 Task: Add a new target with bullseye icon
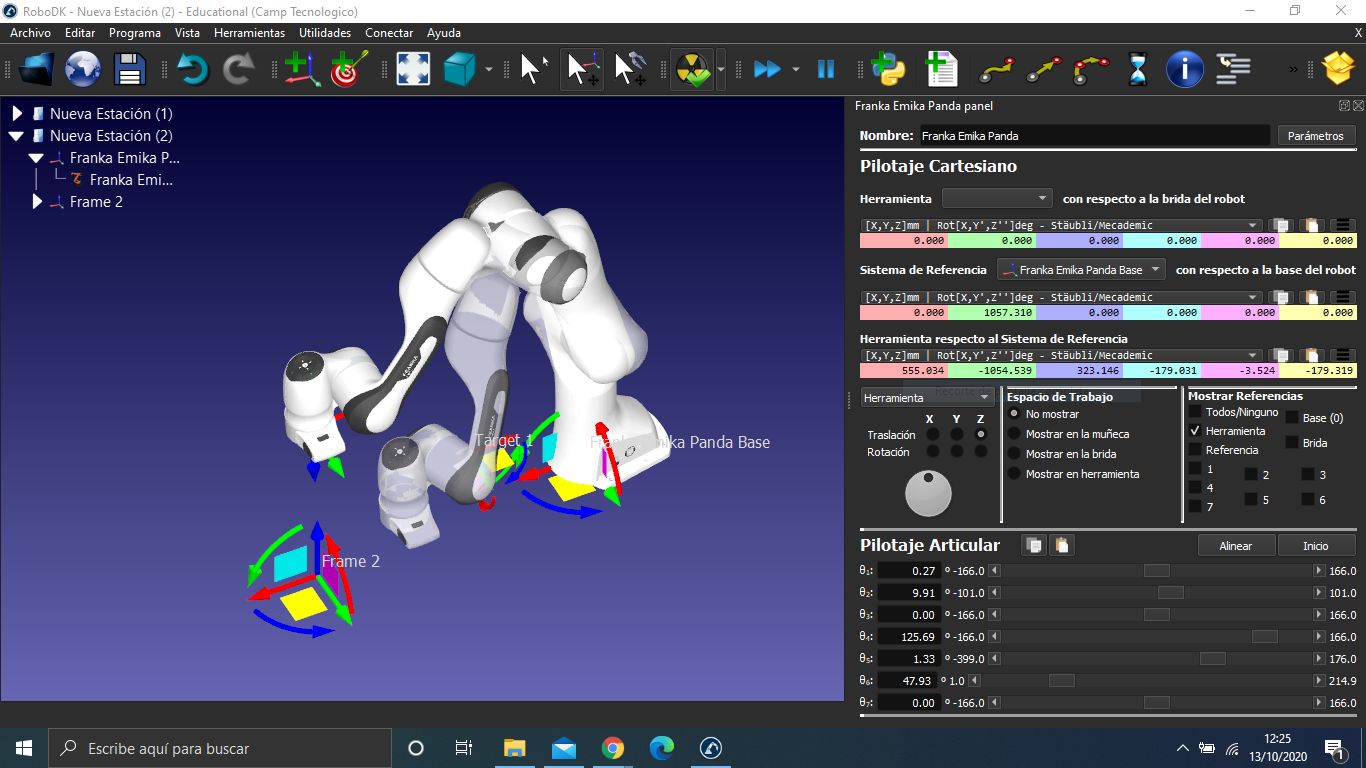pyautogui.click(x=348, y=69)
